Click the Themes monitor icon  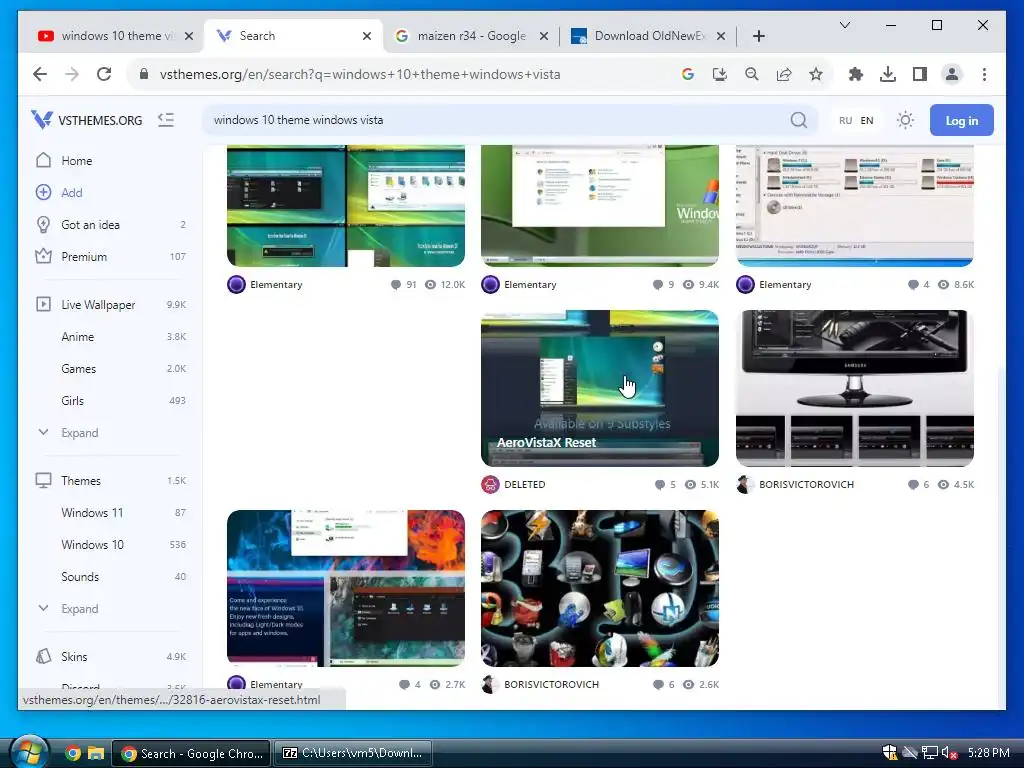pos(43,481)
